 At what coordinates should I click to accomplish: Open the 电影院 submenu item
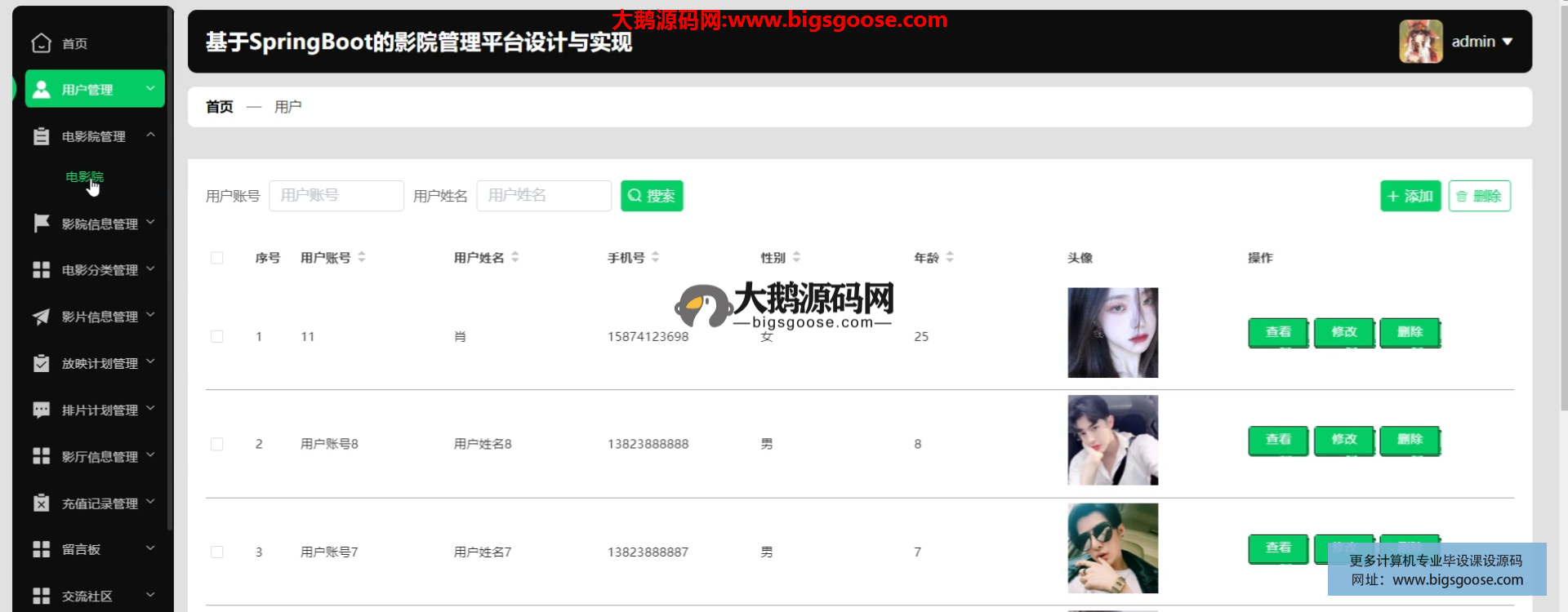84,177
